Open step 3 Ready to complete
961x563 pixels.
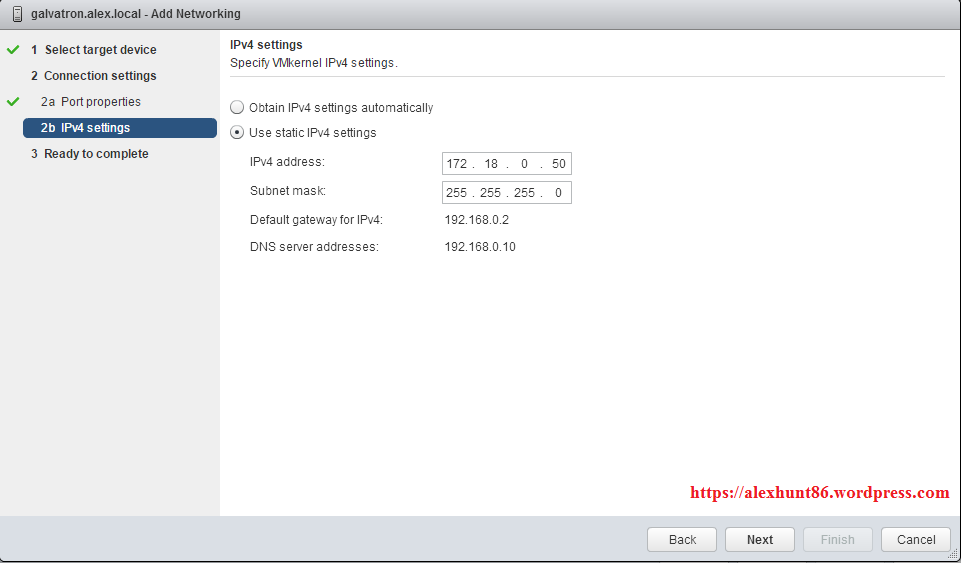[90, 154]
